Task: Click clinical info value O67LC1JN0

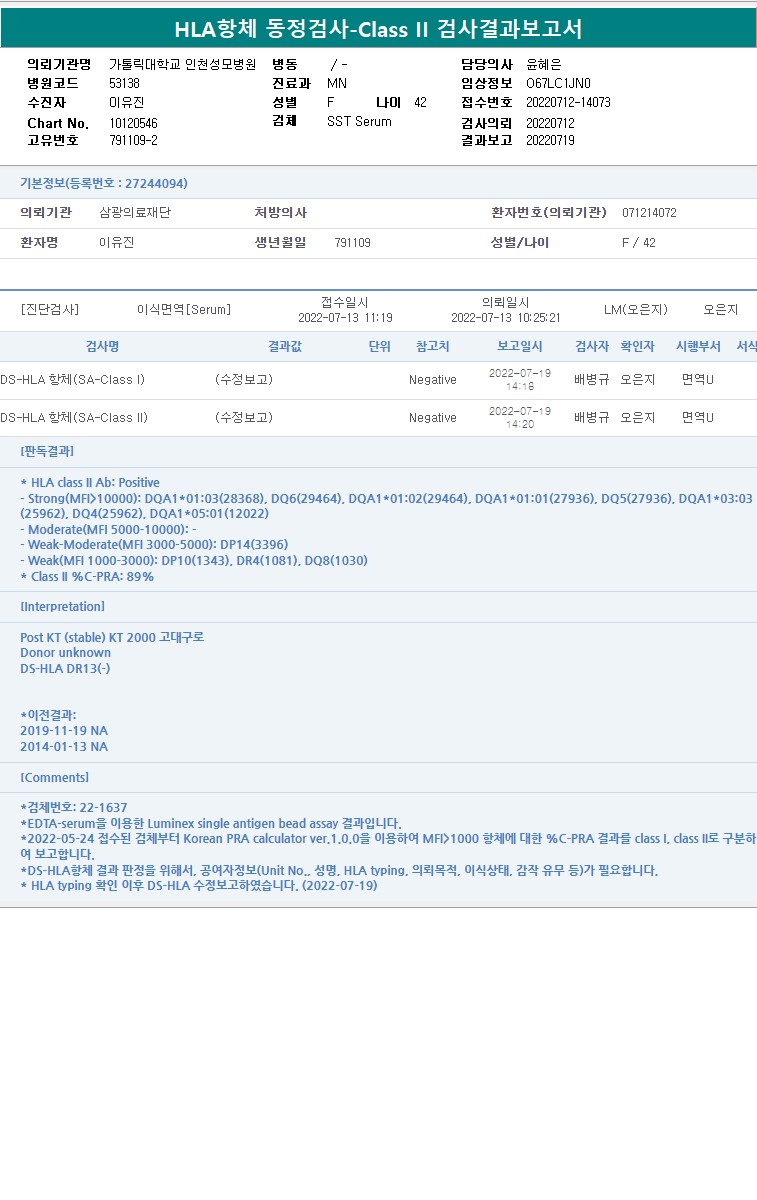Action: tap(559, 83)
